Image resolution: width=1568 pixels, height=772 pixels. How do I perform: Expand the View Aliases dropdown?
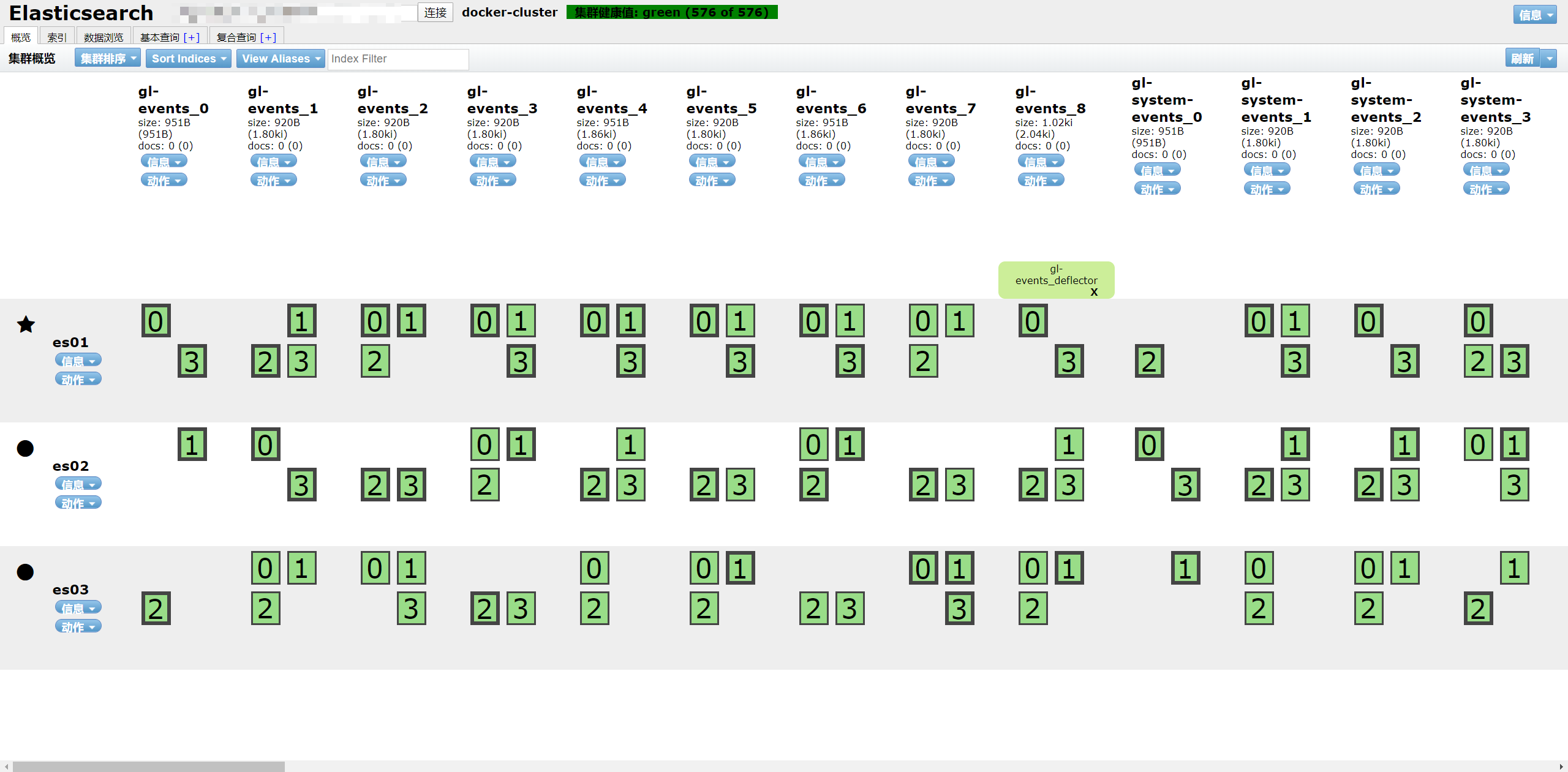tap(281, 59)
